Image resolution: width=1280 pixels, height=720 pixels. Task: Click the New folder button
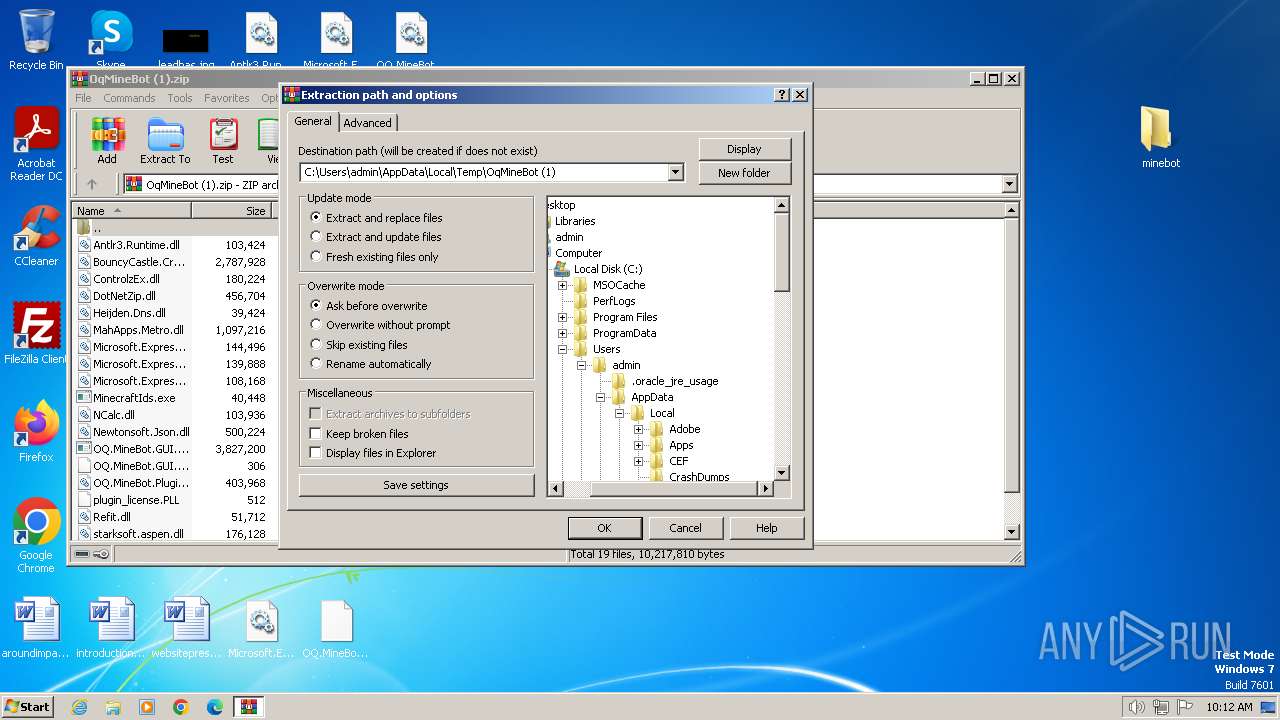(744, 173)
